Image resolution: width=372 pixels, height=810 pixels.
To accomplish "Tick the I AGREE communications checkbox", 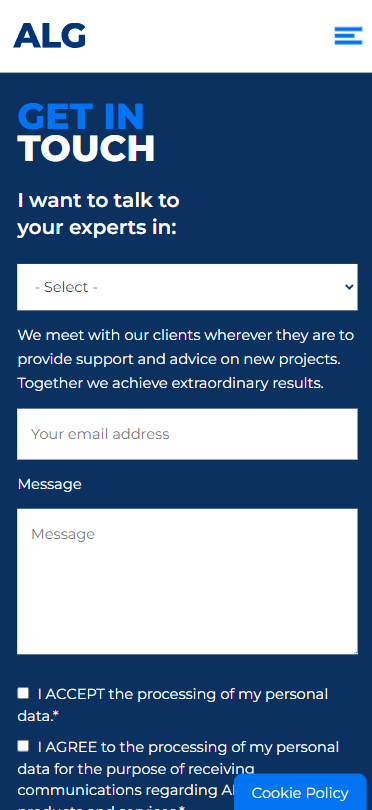I will 23,745.
